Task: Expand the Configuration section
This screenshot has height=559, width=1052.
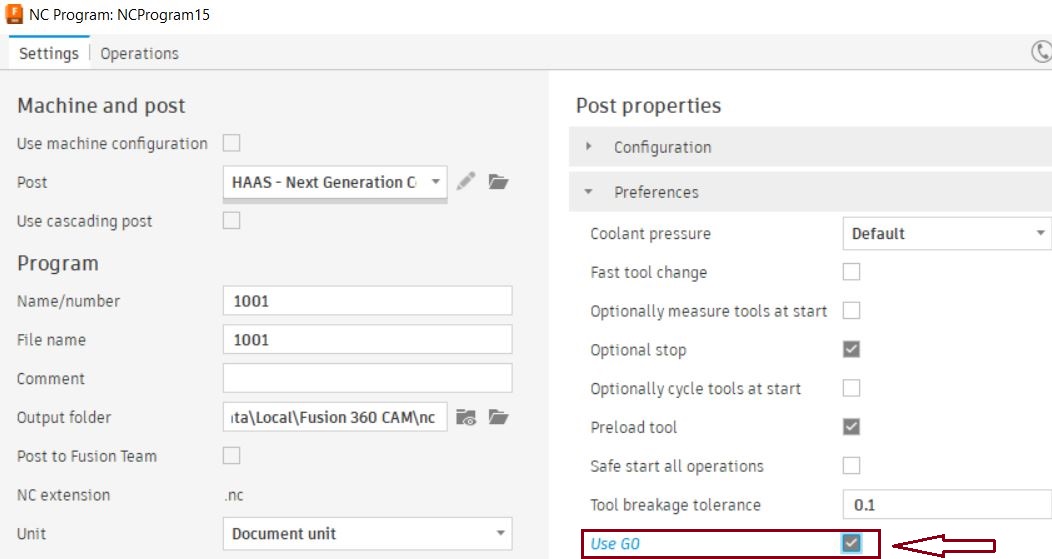Action: point(662,147)
